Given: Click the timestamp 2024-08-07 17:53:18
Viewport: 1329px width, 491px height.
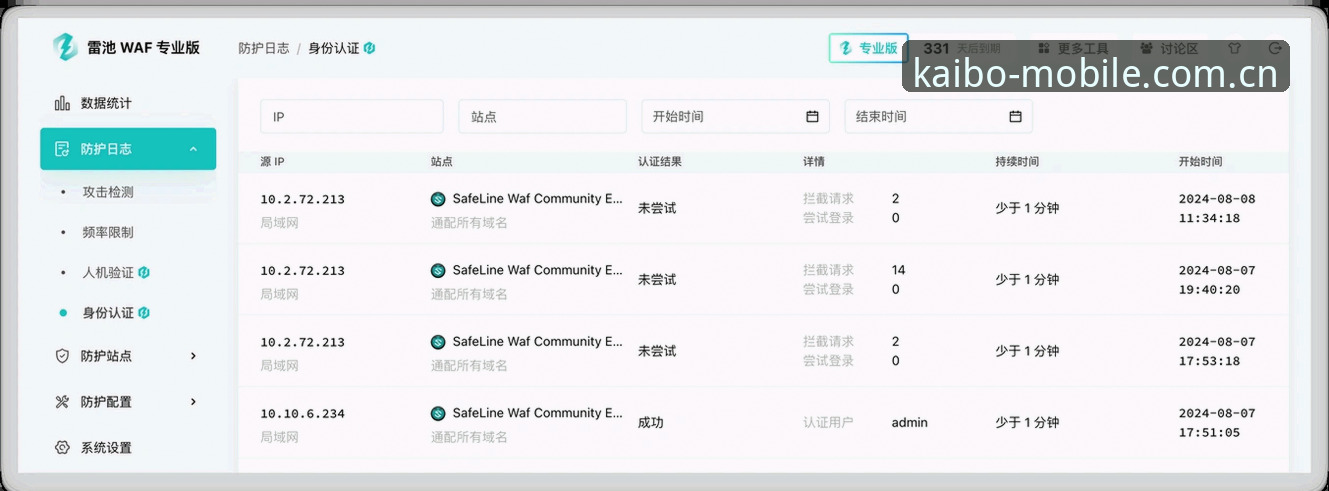Looking at the screenshot, I should [1217, 352].
